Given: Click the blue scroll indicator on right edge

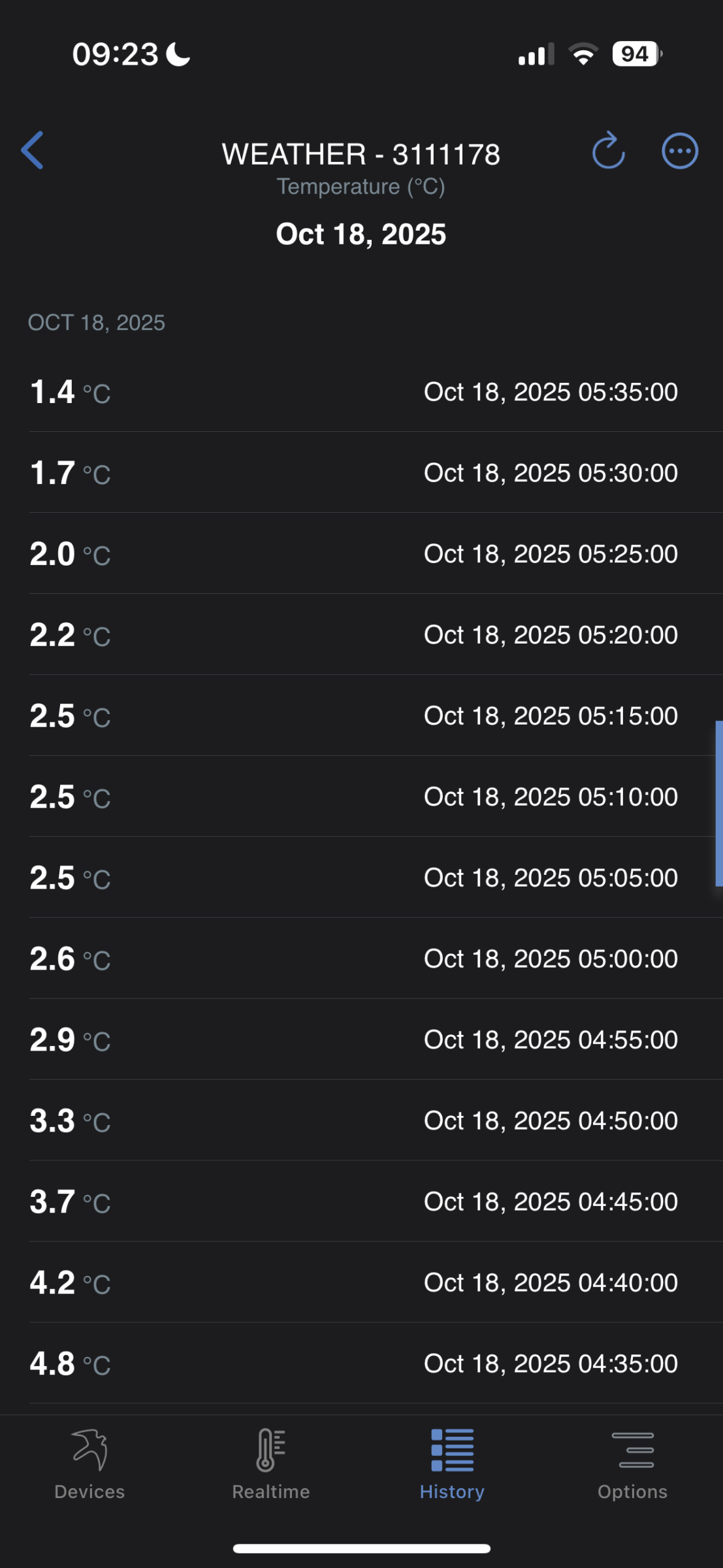Looking at the screenshot, I should tap(719, 804).
